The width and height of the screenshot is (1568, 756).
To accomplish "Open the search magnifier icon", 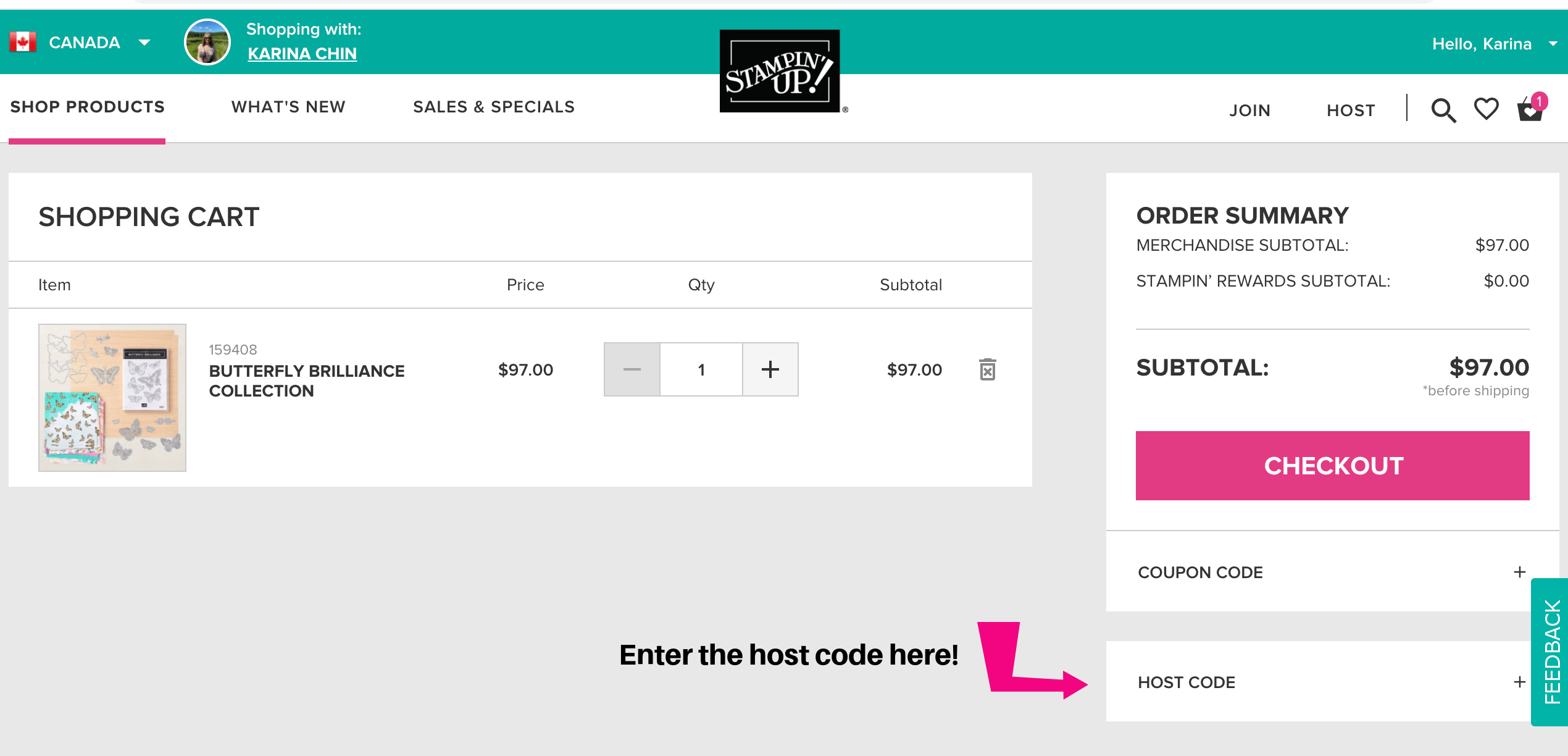I will 1443,111.
